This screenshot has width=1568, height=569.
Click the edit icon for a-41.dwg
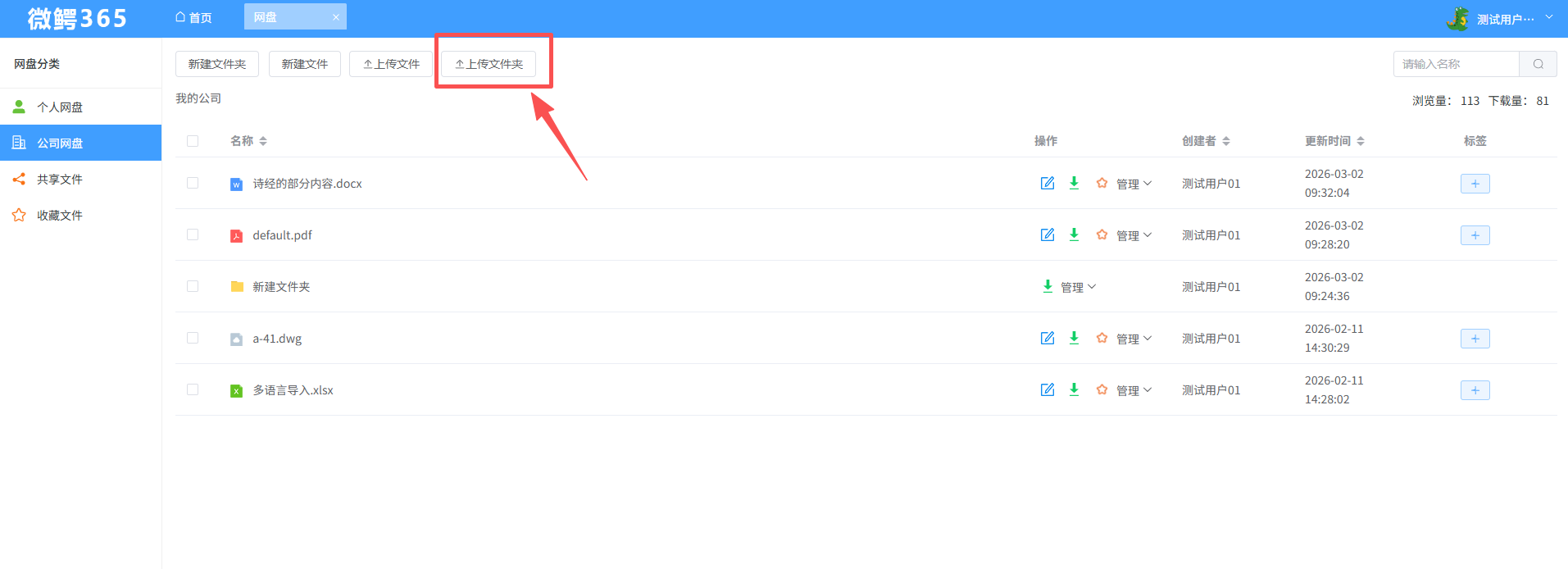(1048, 338)
